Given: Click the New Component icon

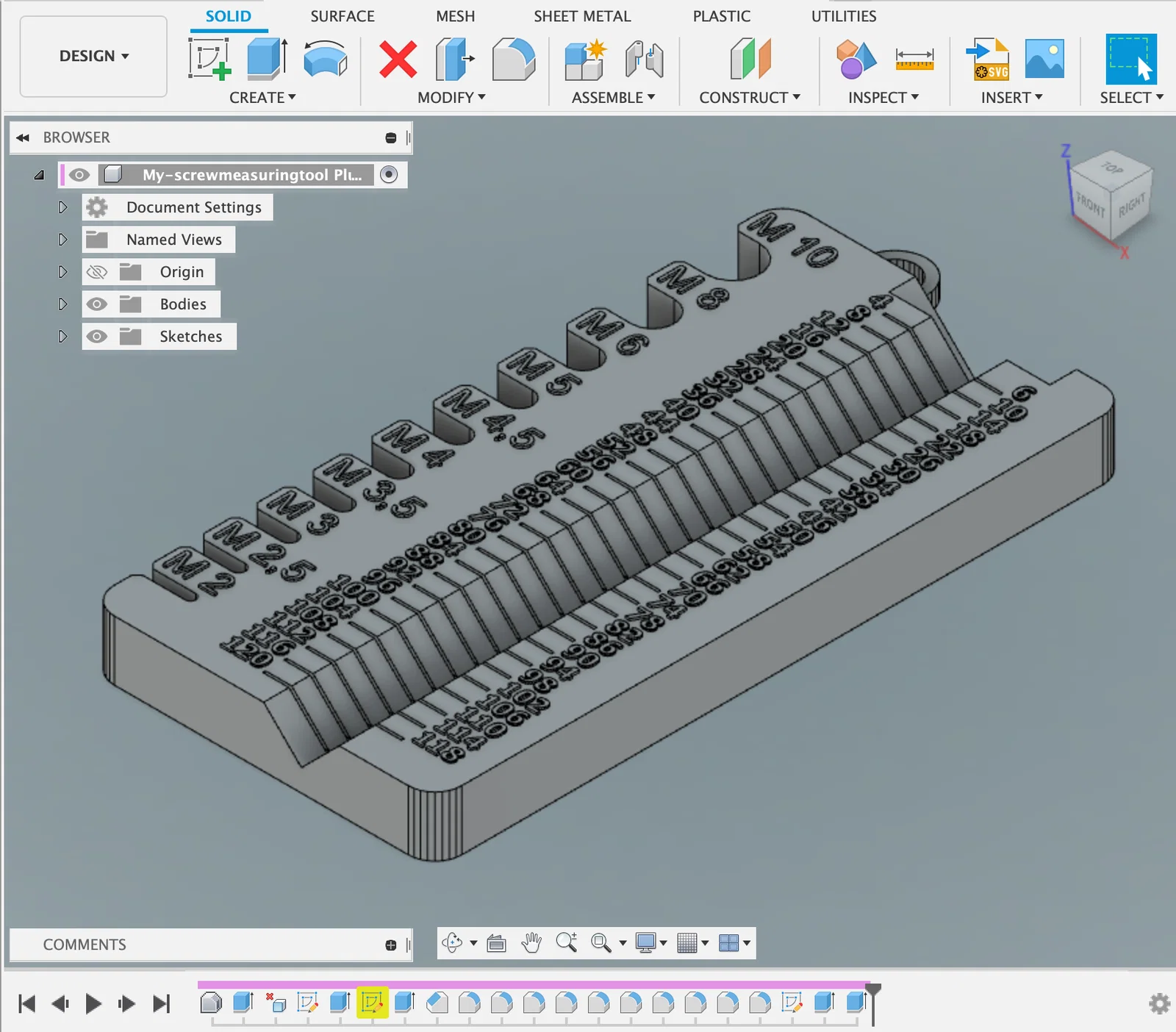Looking at the screenshot, I should 586,60.
